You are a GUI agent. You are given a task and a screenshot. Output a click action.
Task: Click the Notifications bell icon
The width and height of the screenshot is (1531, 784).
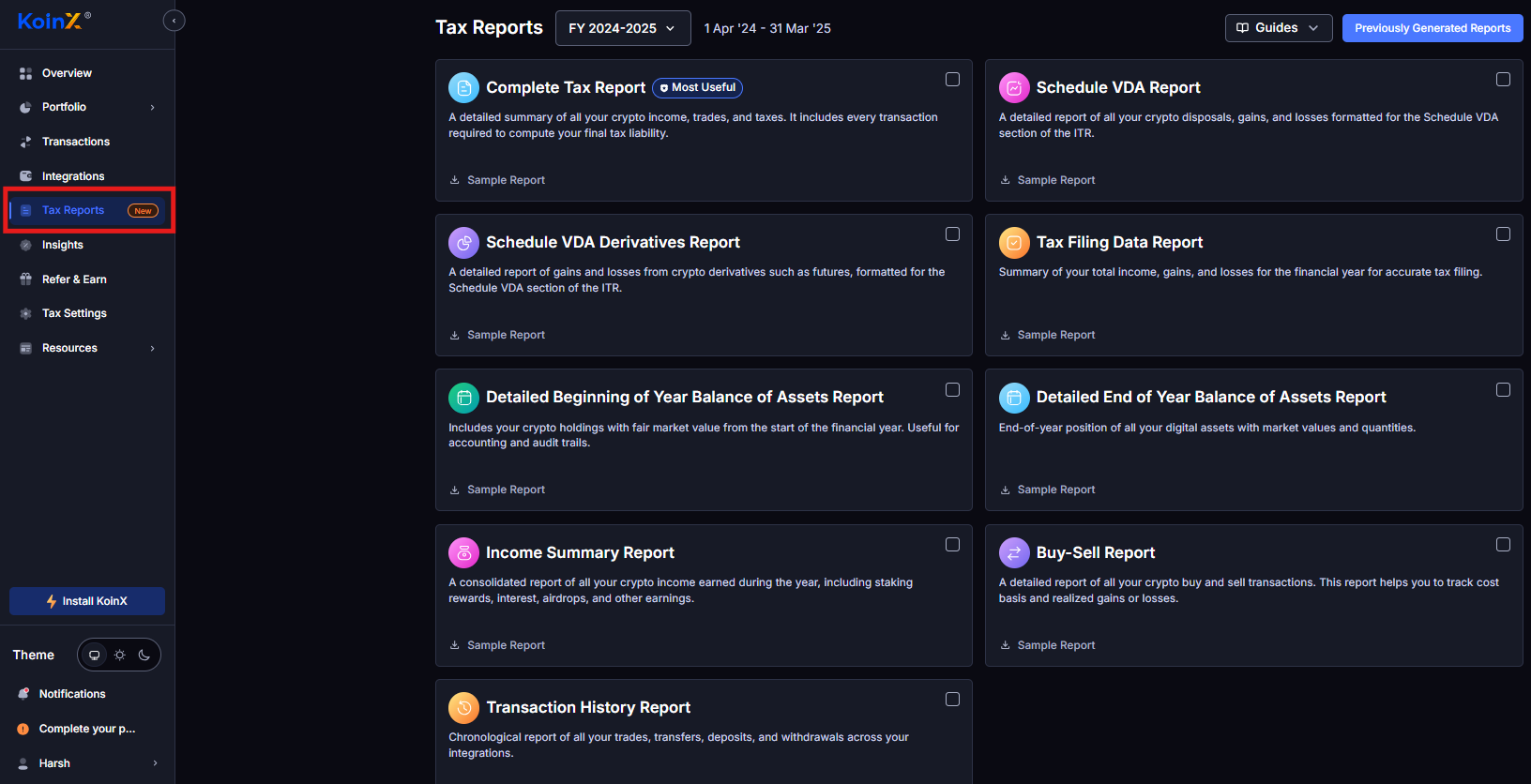pos(23,694)
